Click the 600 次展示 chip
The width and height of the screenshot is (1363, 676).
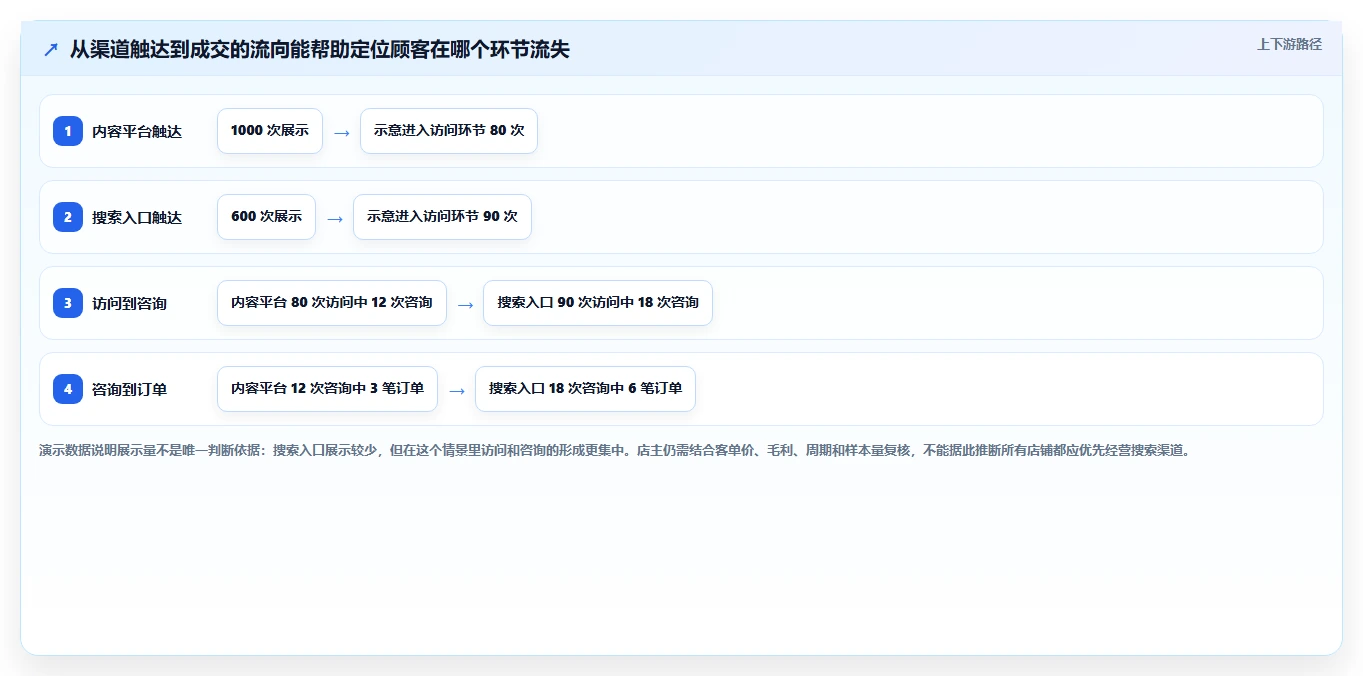point(266,217)
